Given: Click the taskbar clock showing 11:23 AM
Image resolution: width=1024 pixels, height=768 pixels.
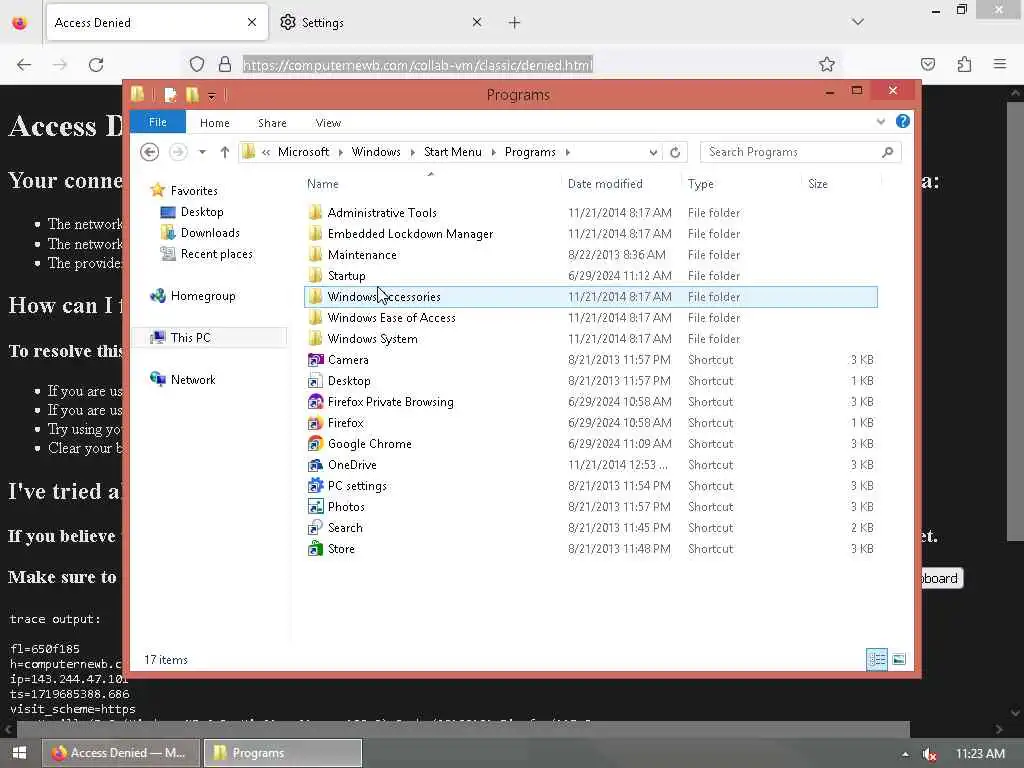Looking at the screenshot, I should 980,754.
